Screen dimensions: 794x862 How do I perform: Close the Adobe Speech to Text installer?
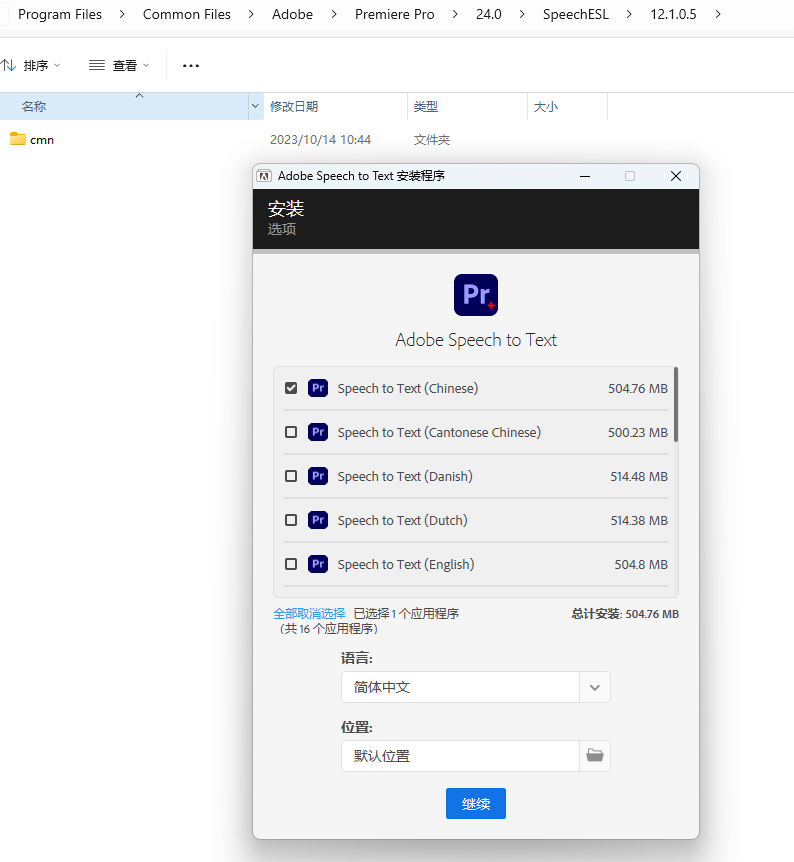[x=676, y=176]
